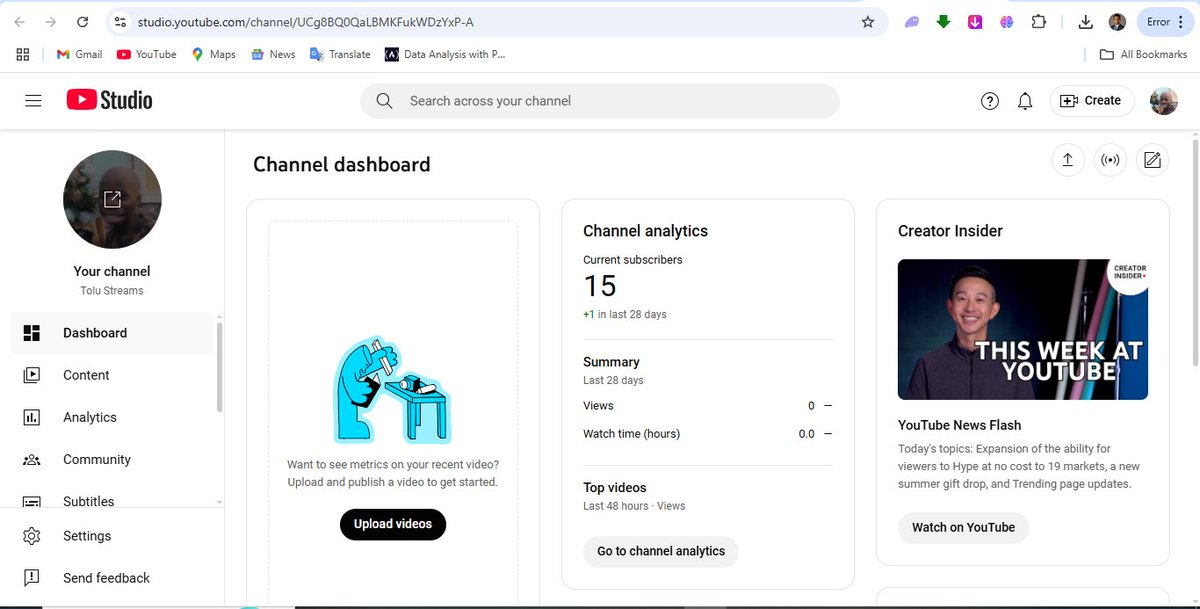Reload the page with the refresh icon
The image size is (1200, 609).
tap(83, 22)
